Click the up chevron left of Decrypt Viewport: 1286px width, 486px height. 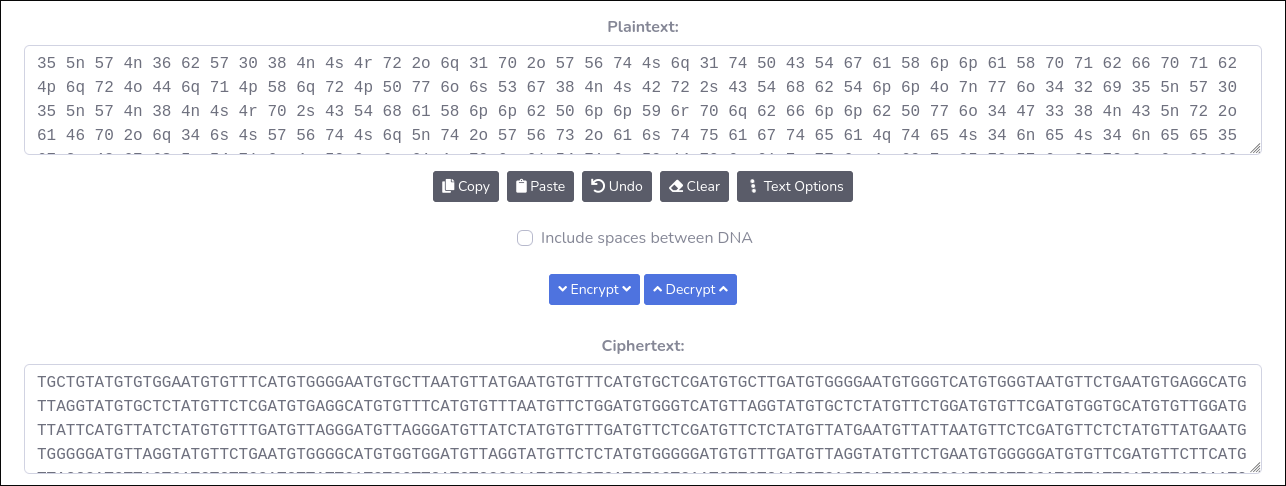[657, 289]
